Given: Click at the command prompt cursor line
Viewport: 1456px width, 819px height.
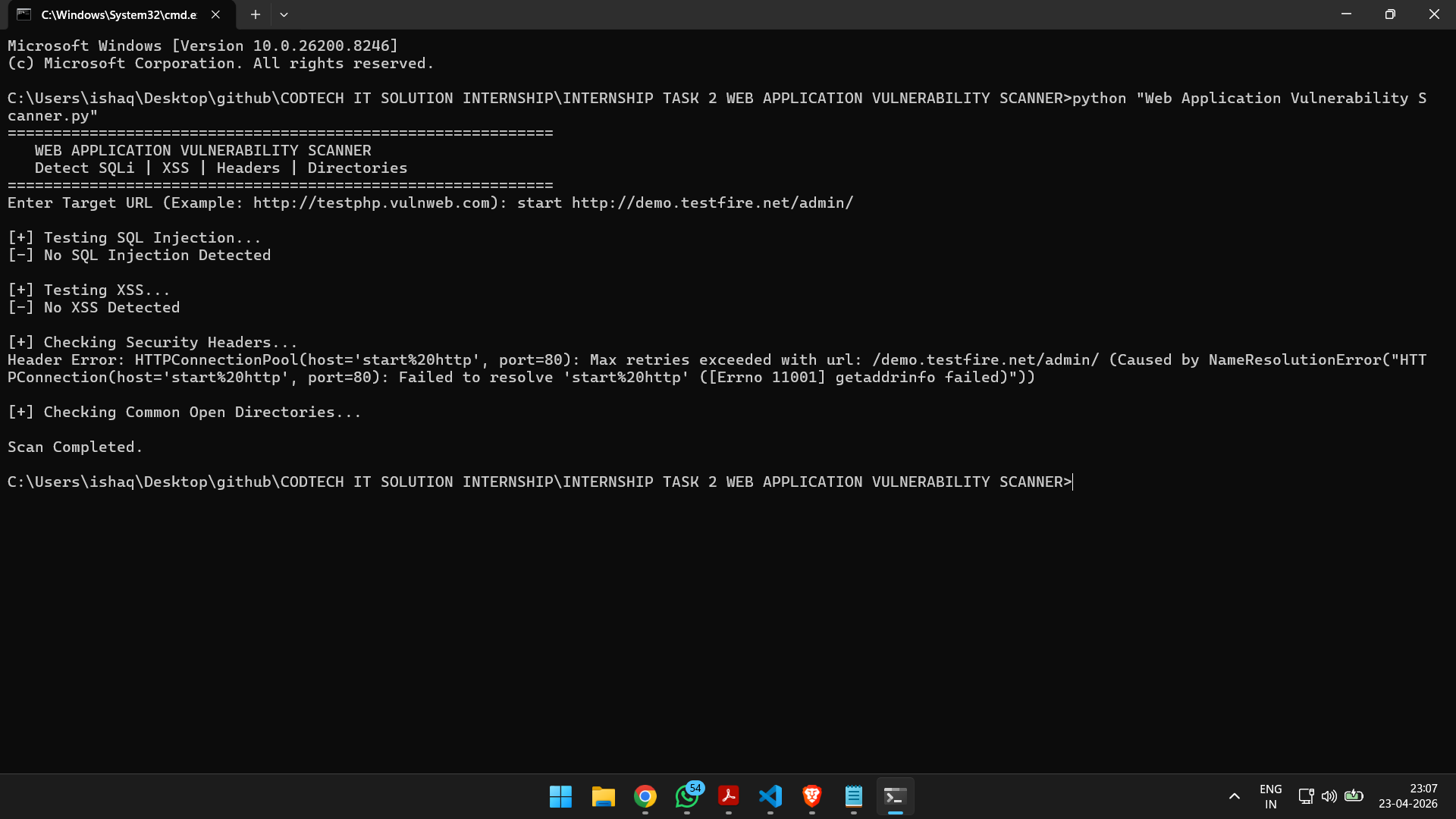Looking at the screenshot, I should pyautogui.click(x=1073, y=482).
